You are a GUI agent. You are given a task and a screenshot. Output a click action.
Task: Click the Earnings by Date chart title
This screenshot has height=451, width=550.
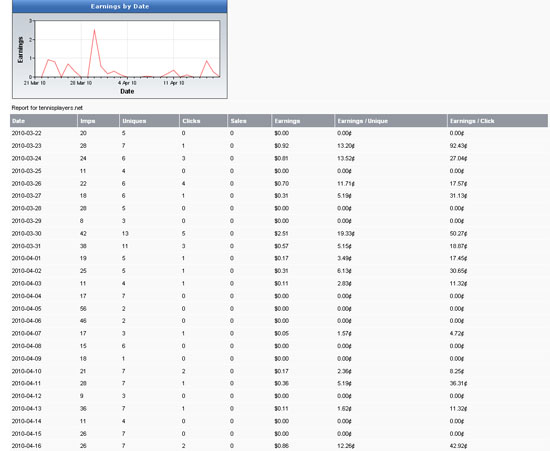[120, 6]
